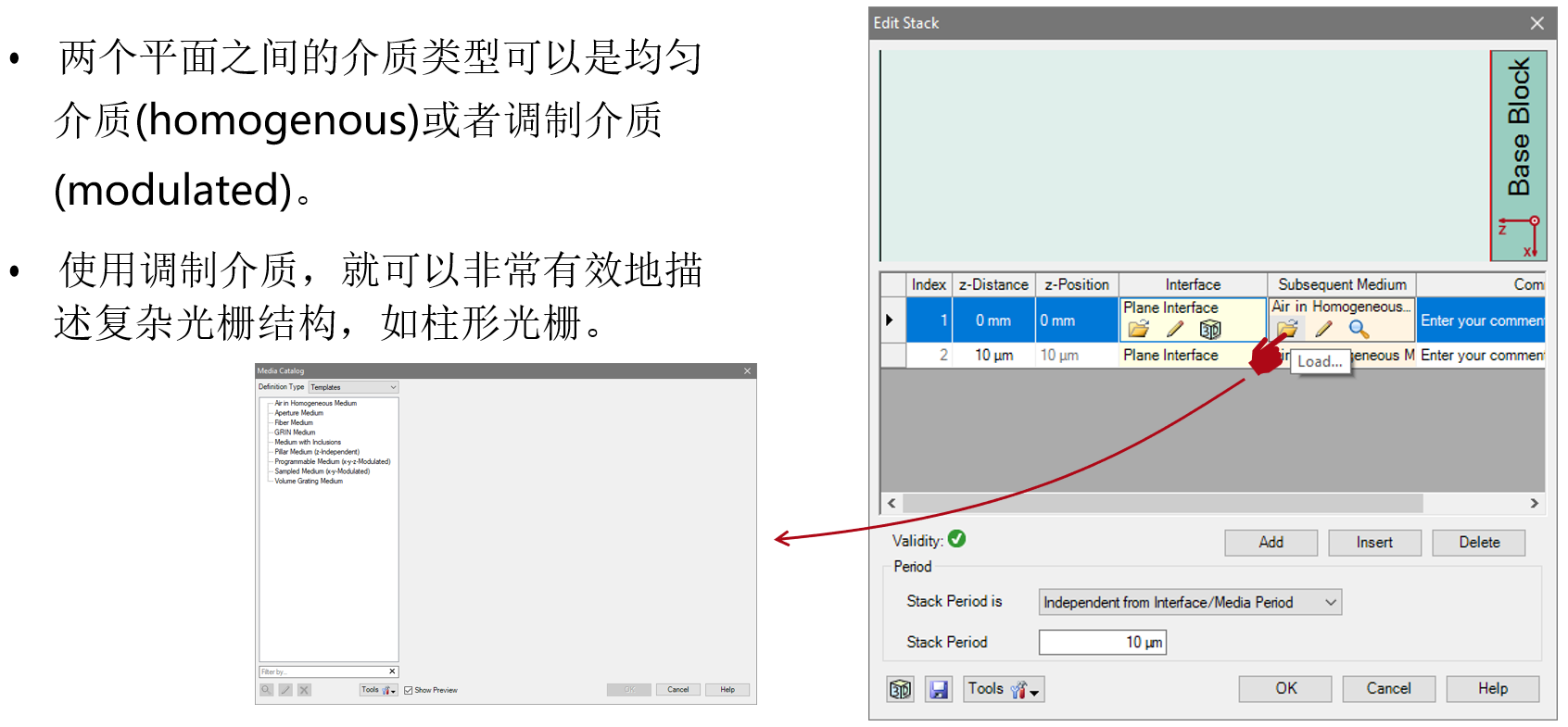The image size is (1568, 727).
Task: Edit row 1 Plane Interface with pencil icon
Action: pos(1175,329)
